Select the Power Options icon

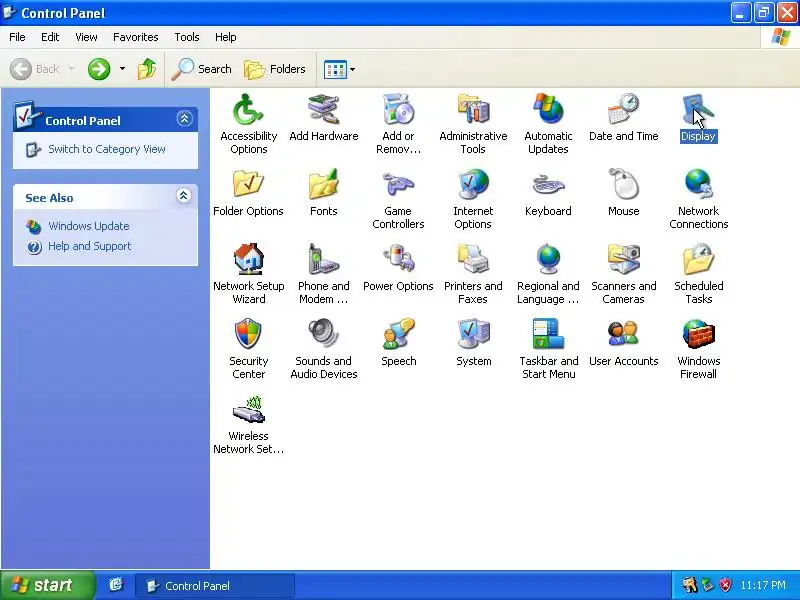[x=398, y=259]
